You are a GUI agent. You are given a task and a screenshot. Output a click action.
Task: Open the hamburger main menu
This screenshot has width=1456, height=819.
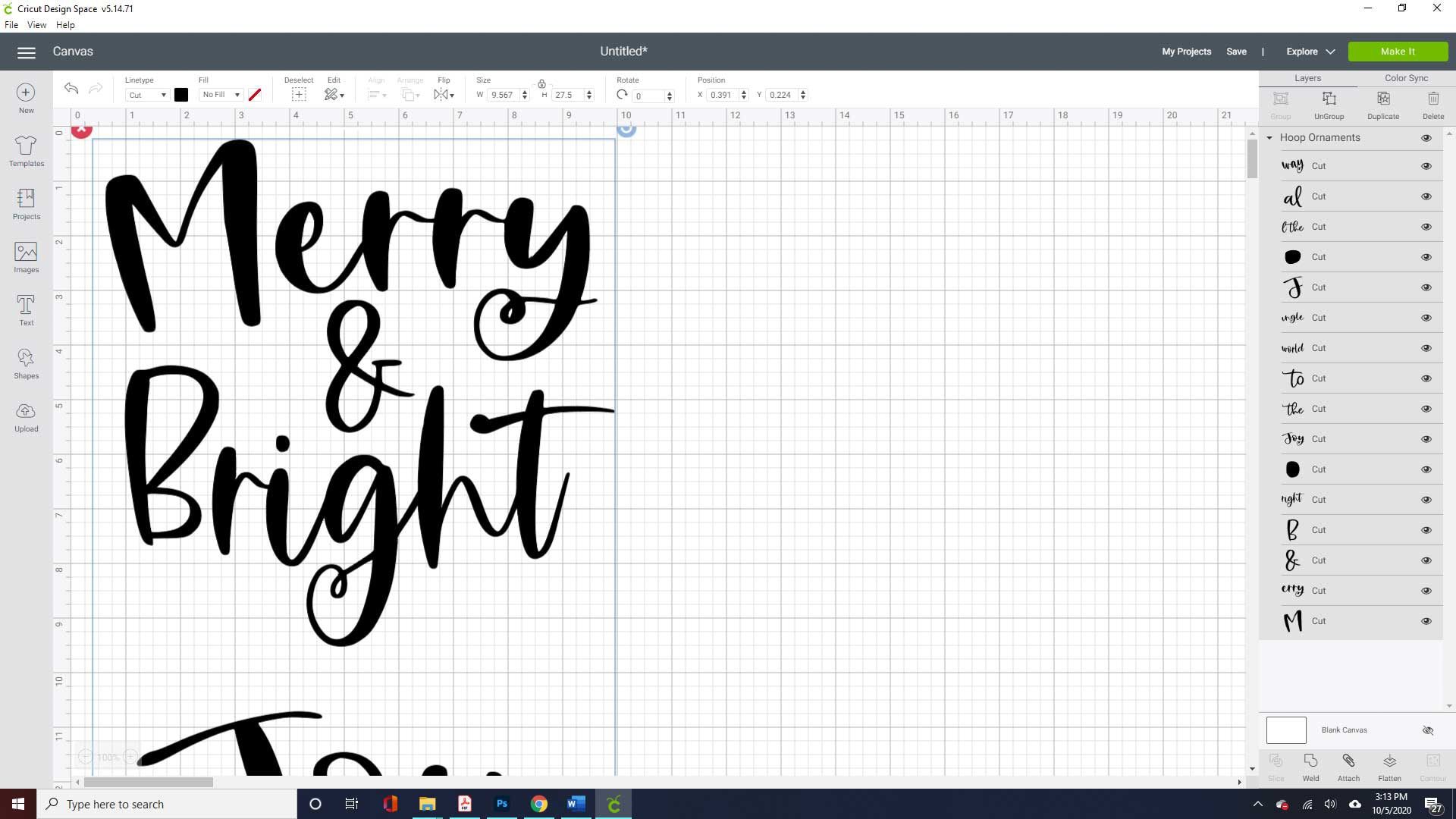(27, 52)
